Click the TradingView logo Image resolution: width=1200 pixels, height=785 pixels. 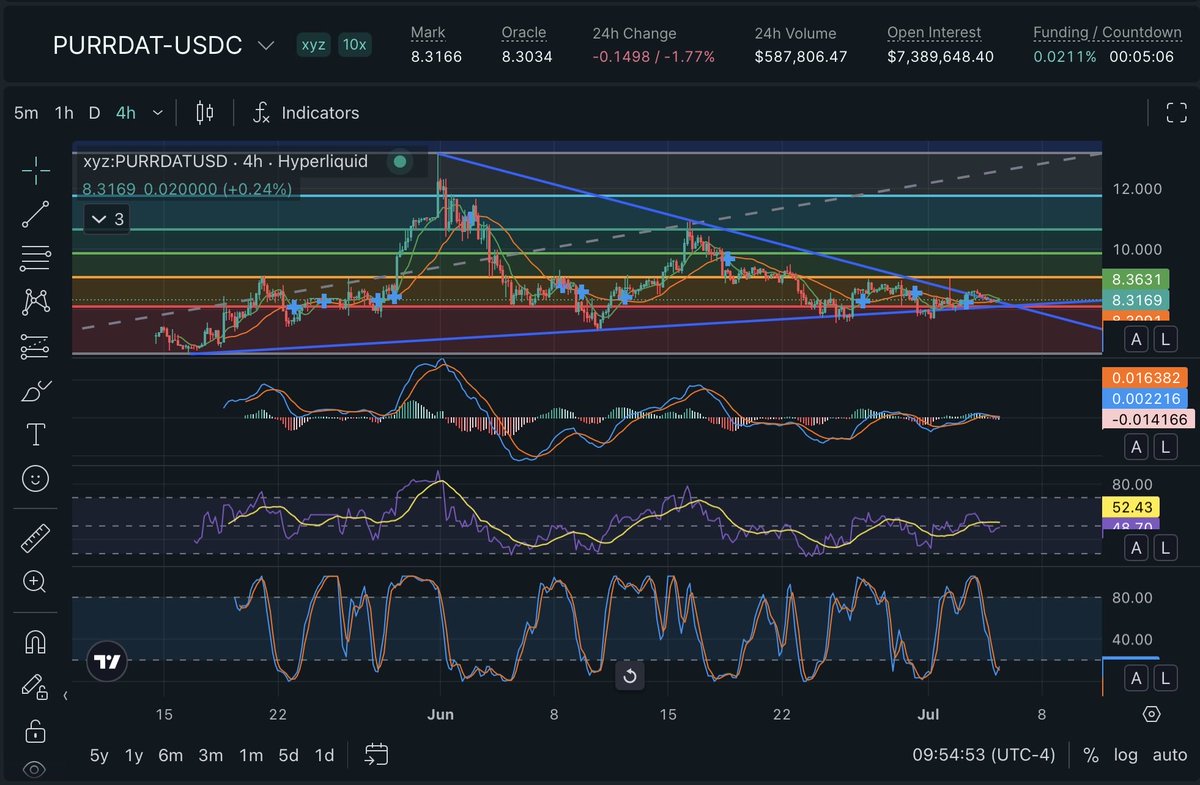tap(106, 661)
